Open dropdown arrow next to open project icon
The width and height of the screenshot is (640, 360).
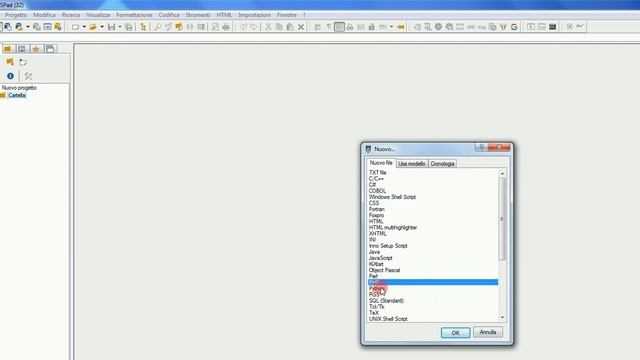click(x=28, y=27)
